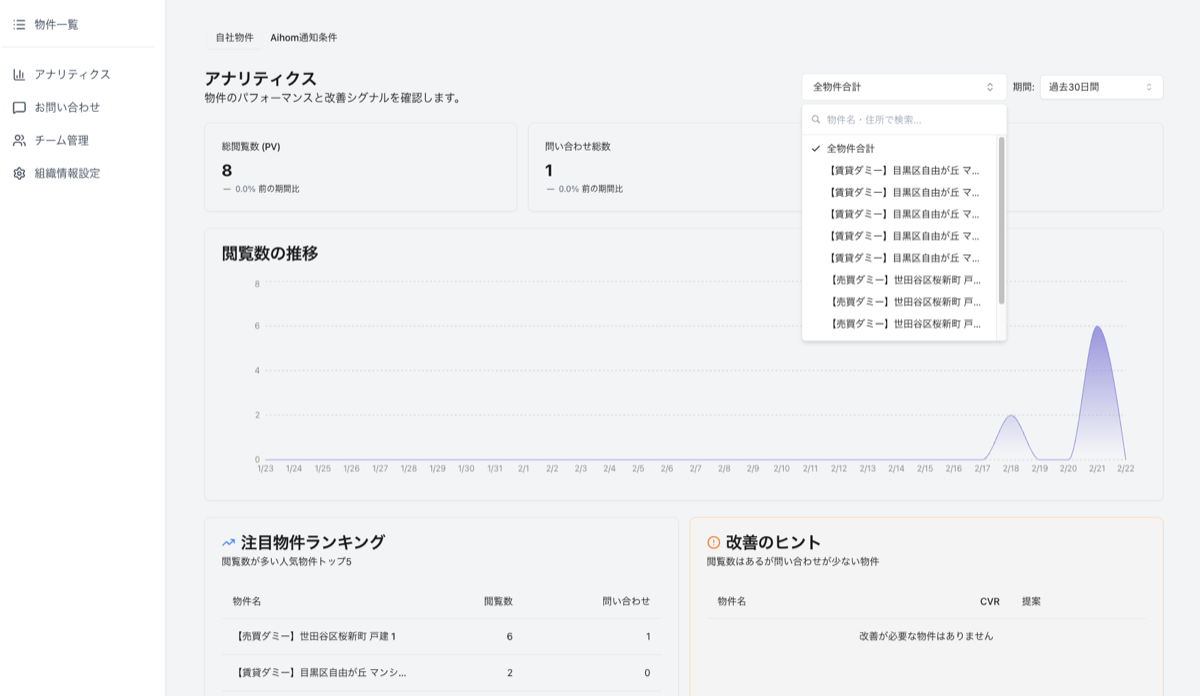Select the checked 全物件合計 option

(x=850, y=148)
